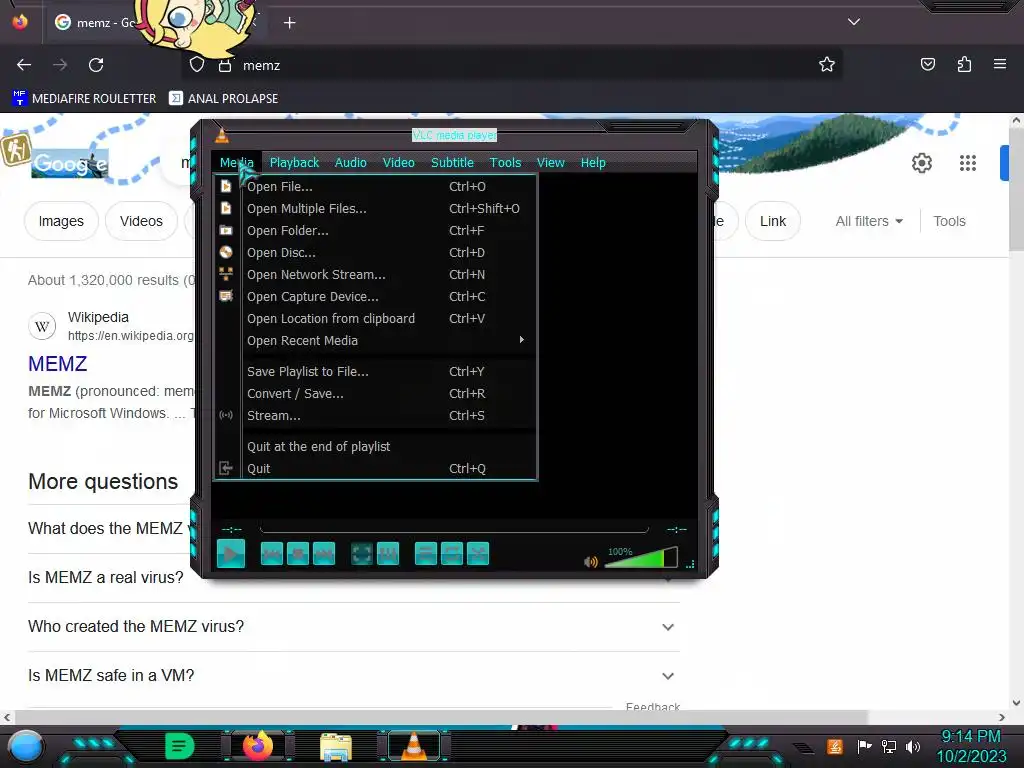Open the MEMZ Wikipedia result link
Viewport: 1024px width, 768px height.
57,364
